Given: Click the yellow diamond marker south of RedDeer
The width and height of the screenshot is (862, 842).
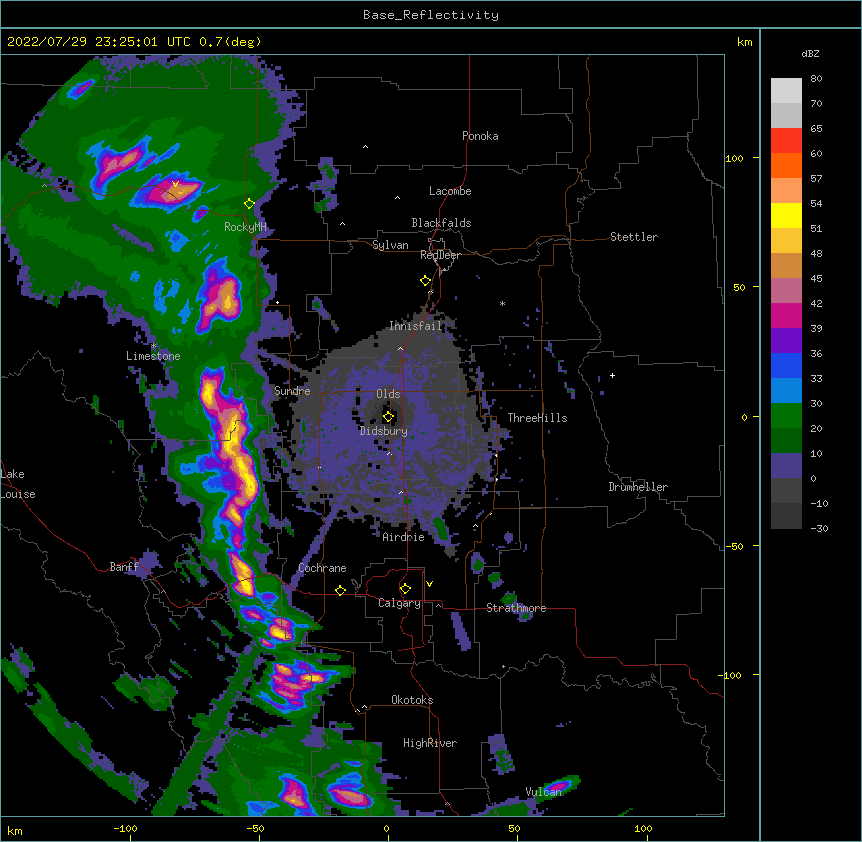Looking at the screenshot, I should 425,281.
